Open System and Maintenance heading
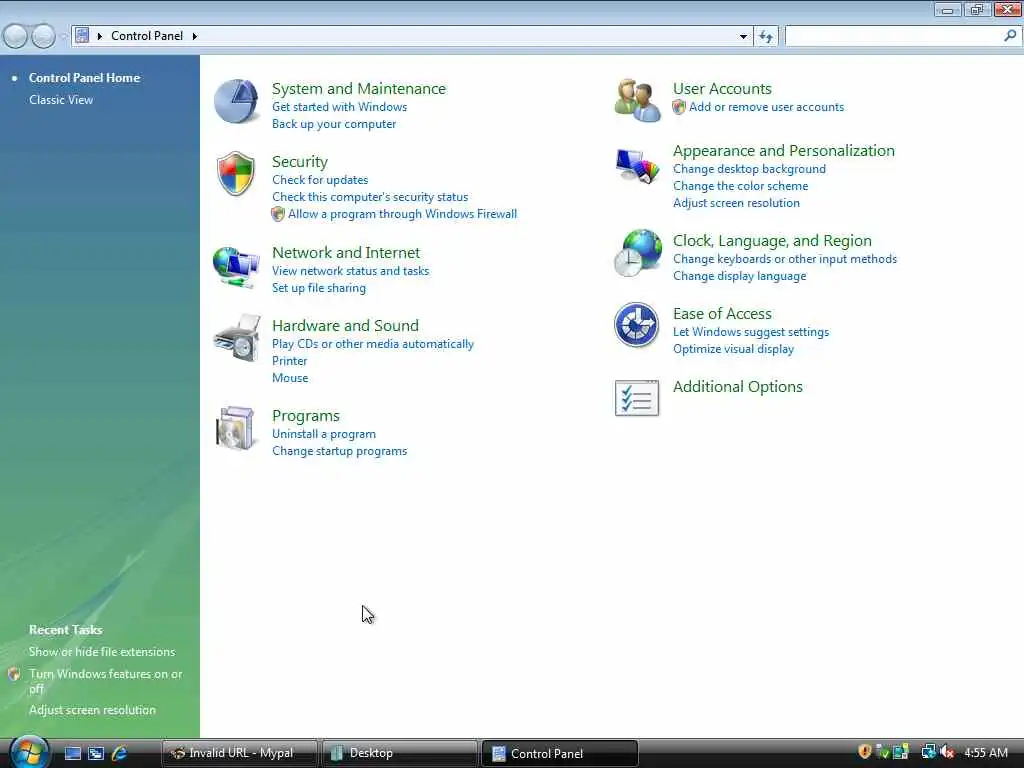 click(359, 89)
